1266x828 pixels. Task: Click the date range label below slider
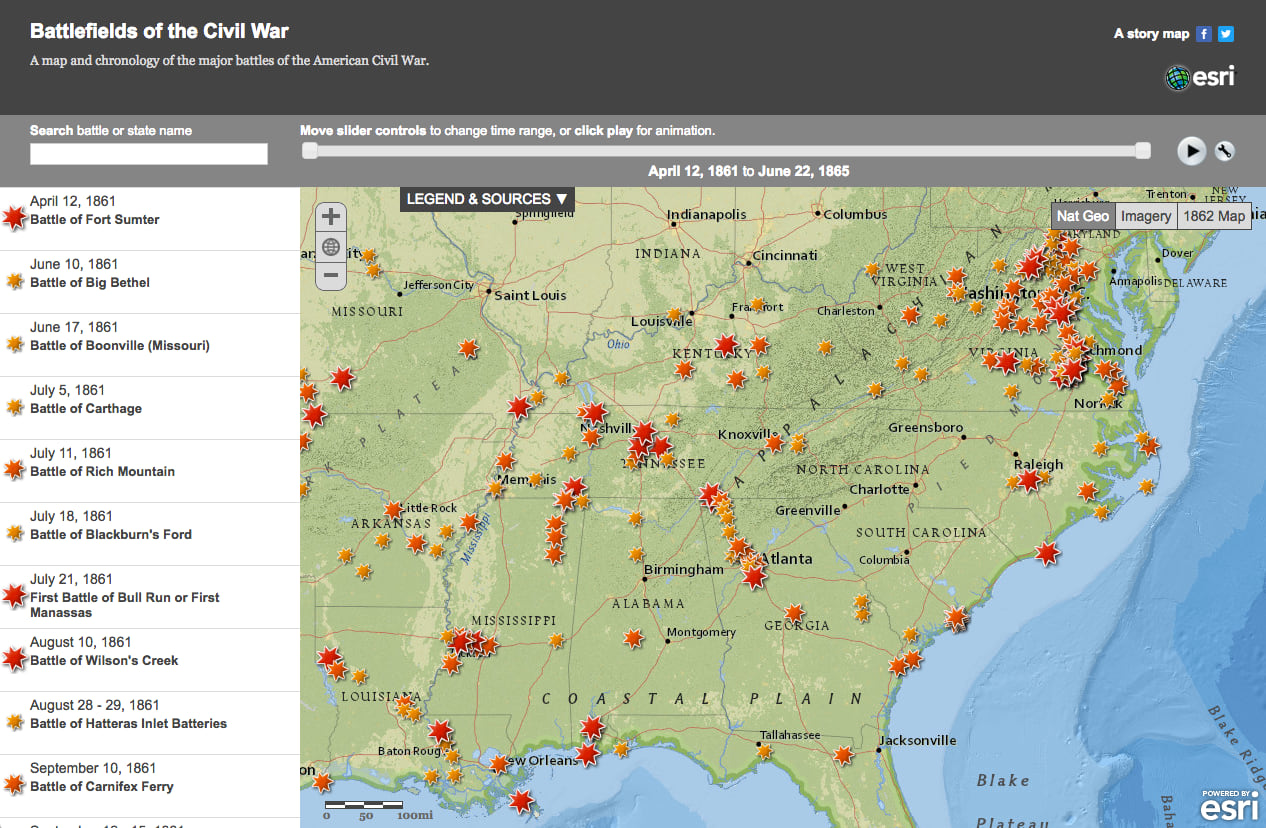(x=749, y=171)
